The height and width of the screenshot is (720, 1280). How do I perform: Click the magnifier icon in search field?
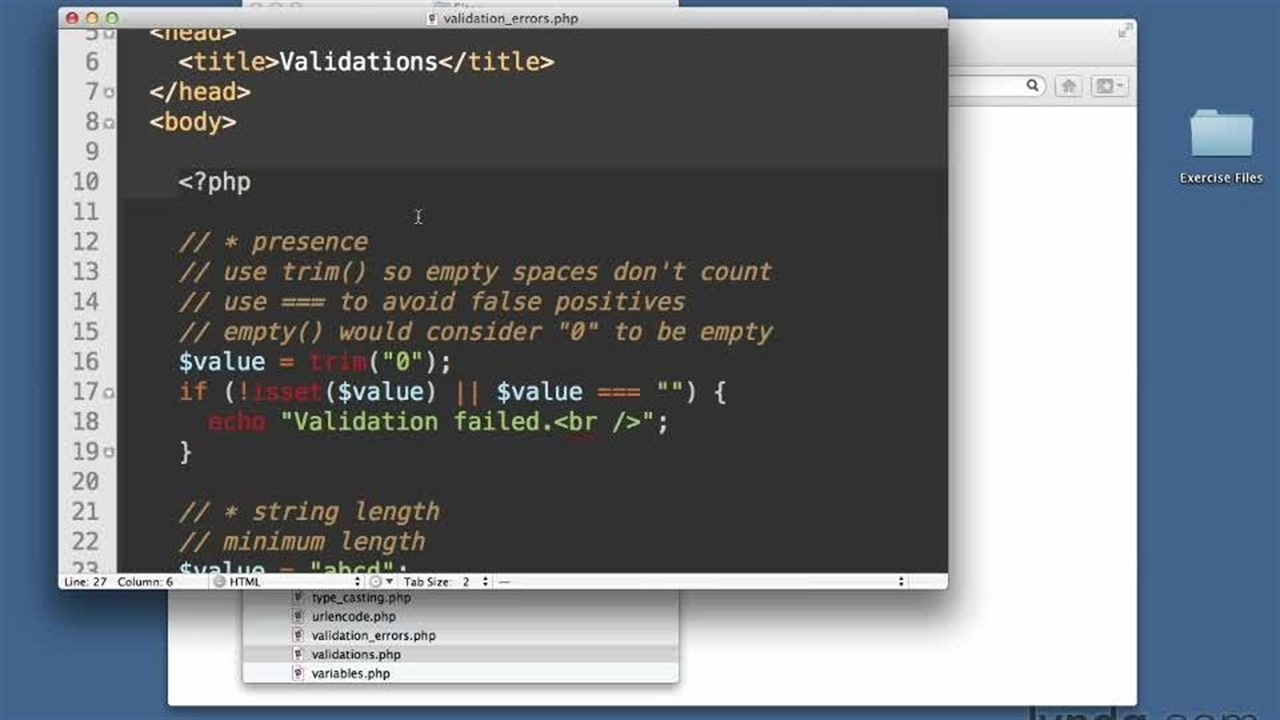coord(1033,87)
